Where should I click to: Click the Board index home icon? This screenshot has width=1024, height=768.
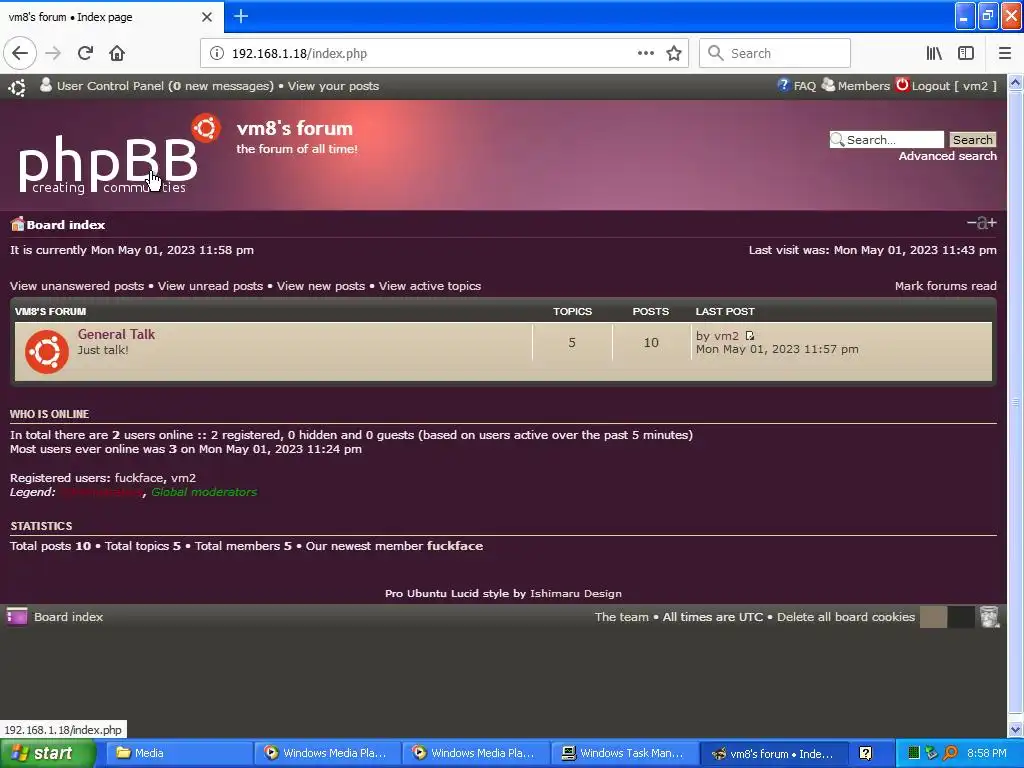[17, 224]
